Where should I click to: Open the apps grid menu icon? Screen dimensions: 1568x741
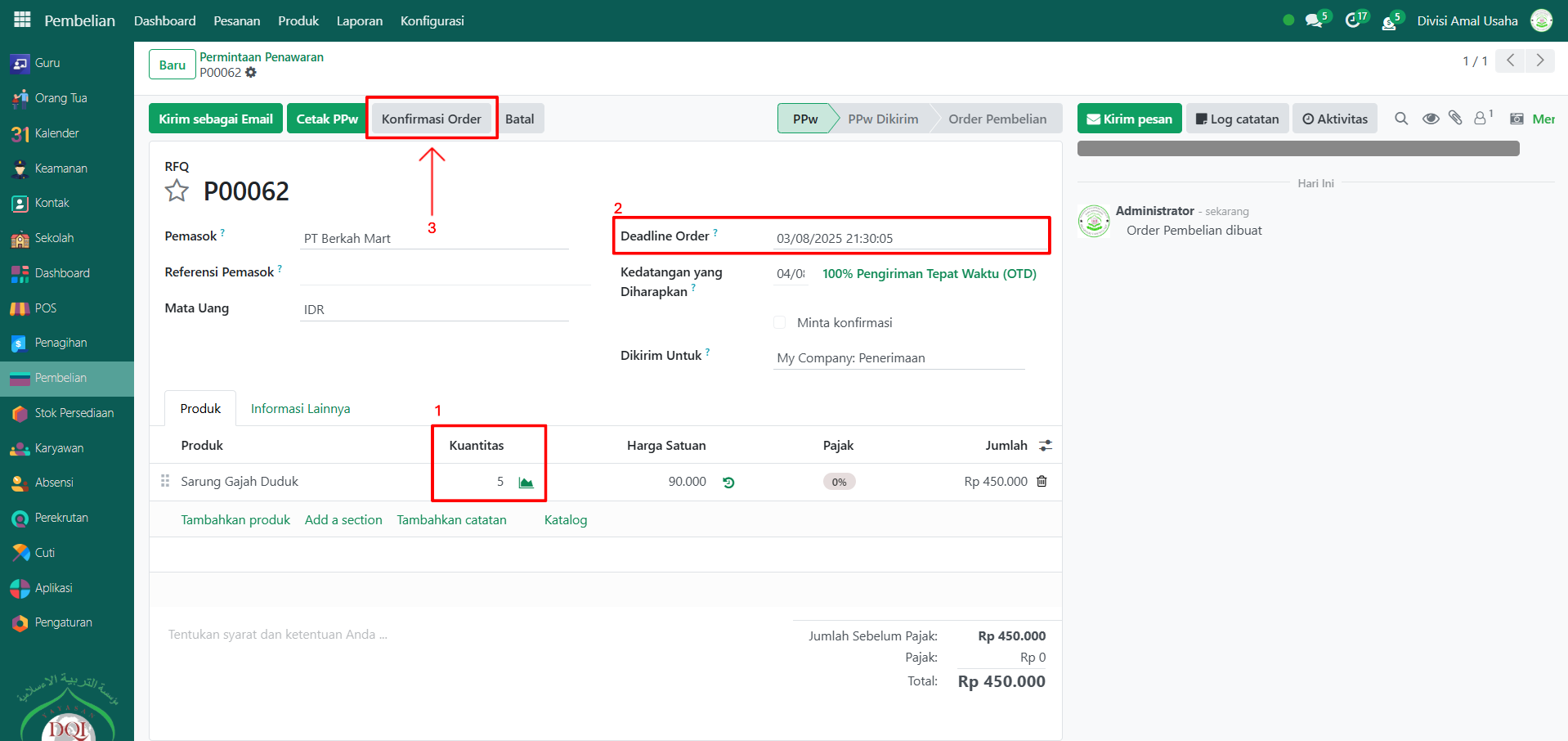click(x=22, y=20)
